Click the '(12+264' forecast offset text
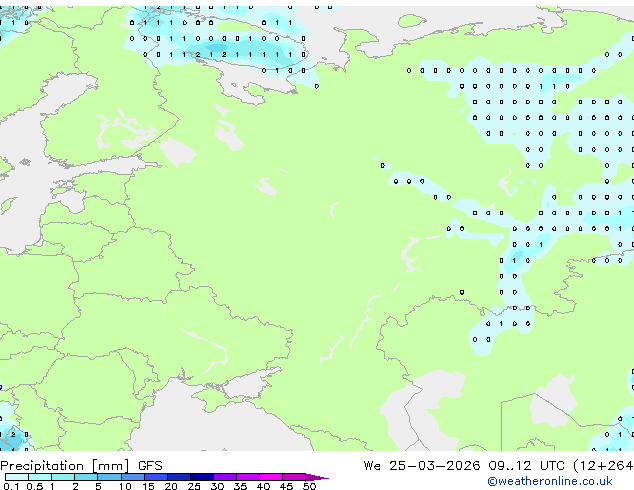Viewport: 634px width, 490px height. tap(603, 466)
